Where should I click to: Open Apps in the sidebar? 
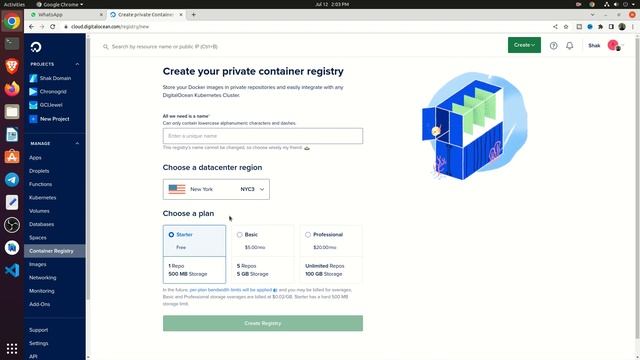35,158
